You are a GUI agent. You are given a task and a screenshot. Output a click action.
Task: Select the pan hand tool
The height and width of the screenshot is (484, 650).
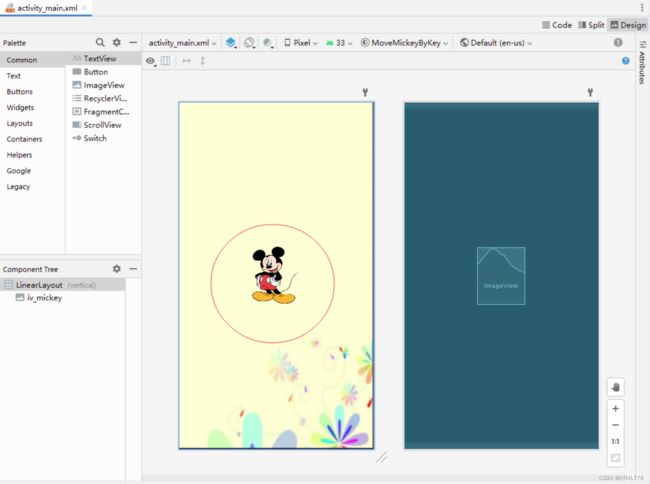pos(616,387)
